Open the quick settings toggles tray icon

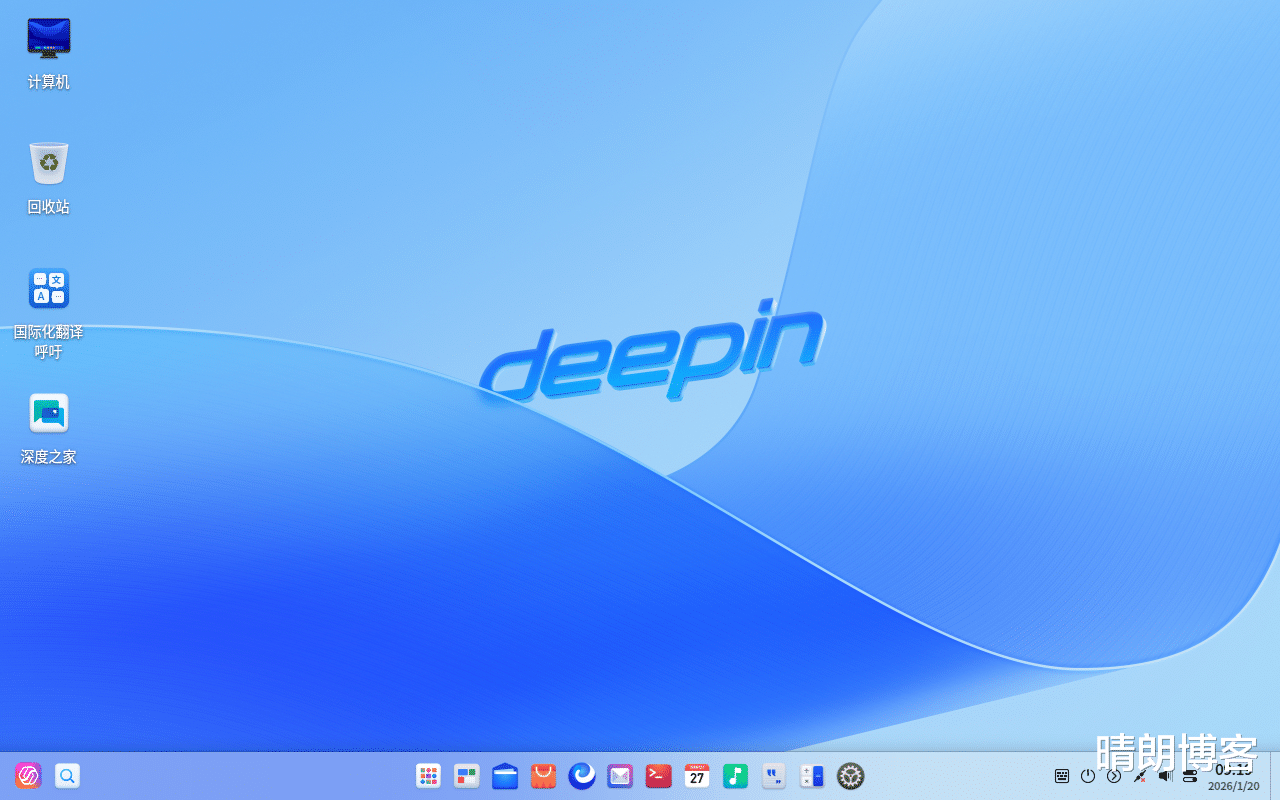coord(1190,775)
